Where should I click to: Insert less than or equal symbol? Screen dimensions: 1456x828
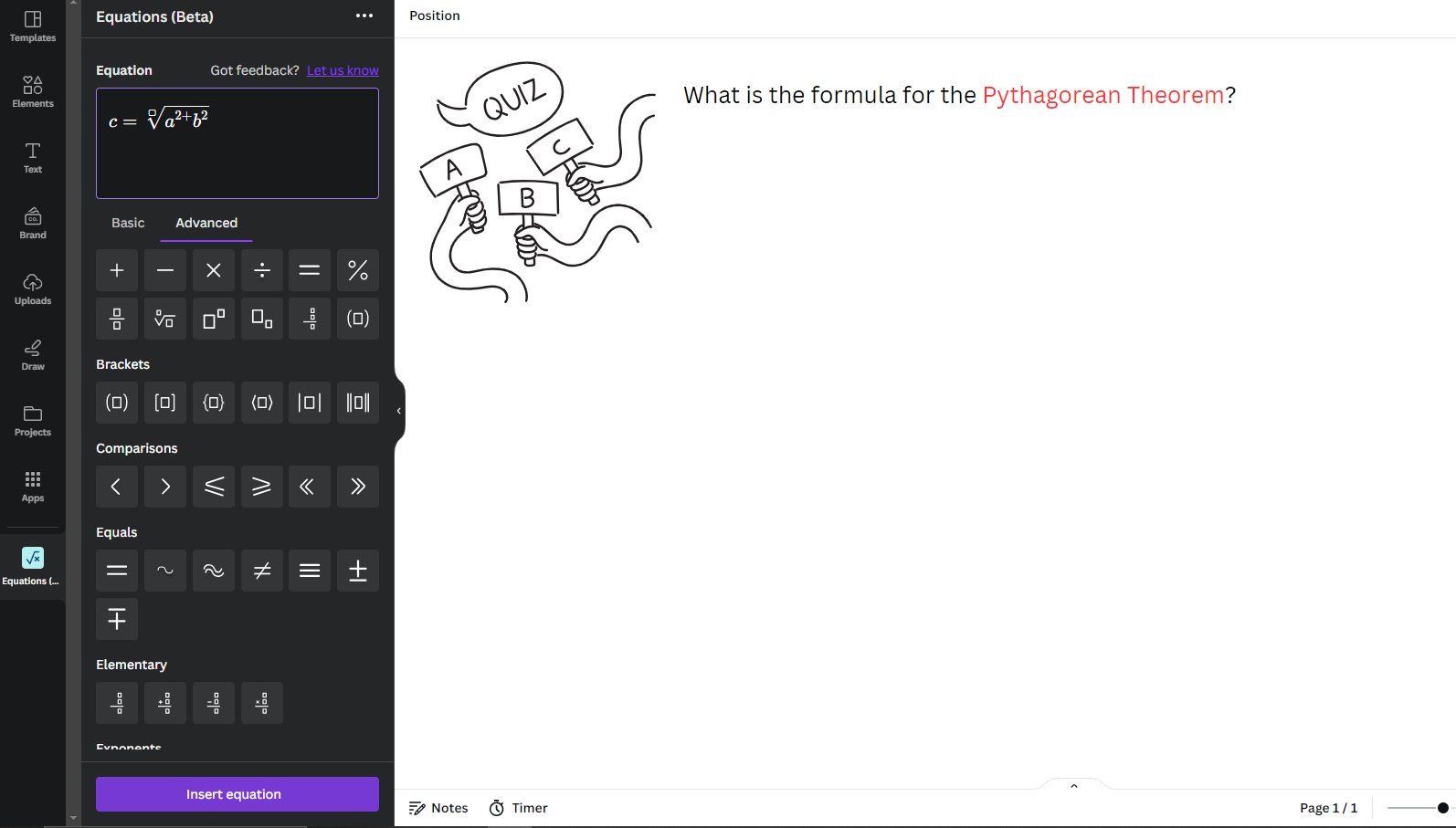click(214, 487)
